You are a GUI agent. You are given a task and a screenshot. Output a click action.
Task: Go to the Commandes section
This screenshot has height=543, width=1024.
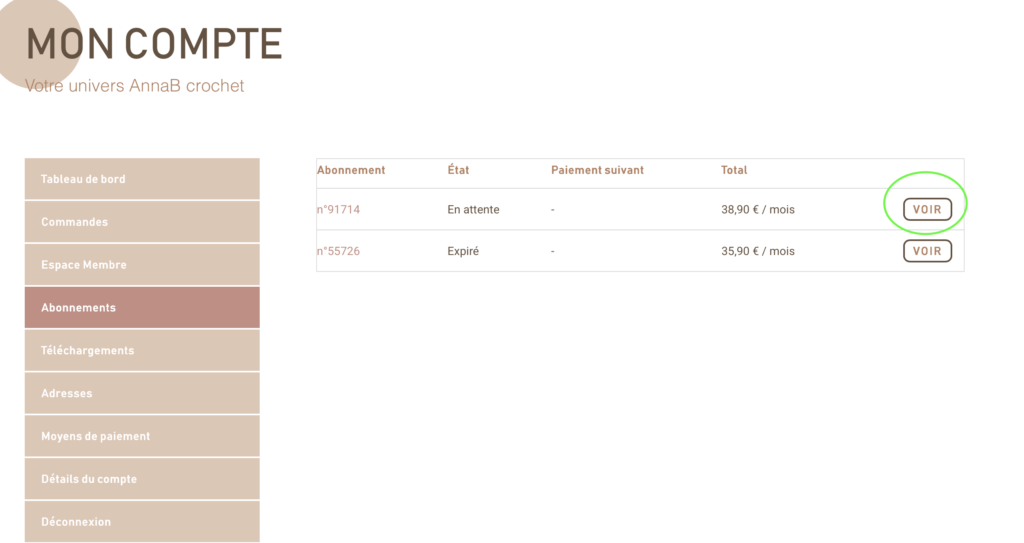(x=142, y=222)
